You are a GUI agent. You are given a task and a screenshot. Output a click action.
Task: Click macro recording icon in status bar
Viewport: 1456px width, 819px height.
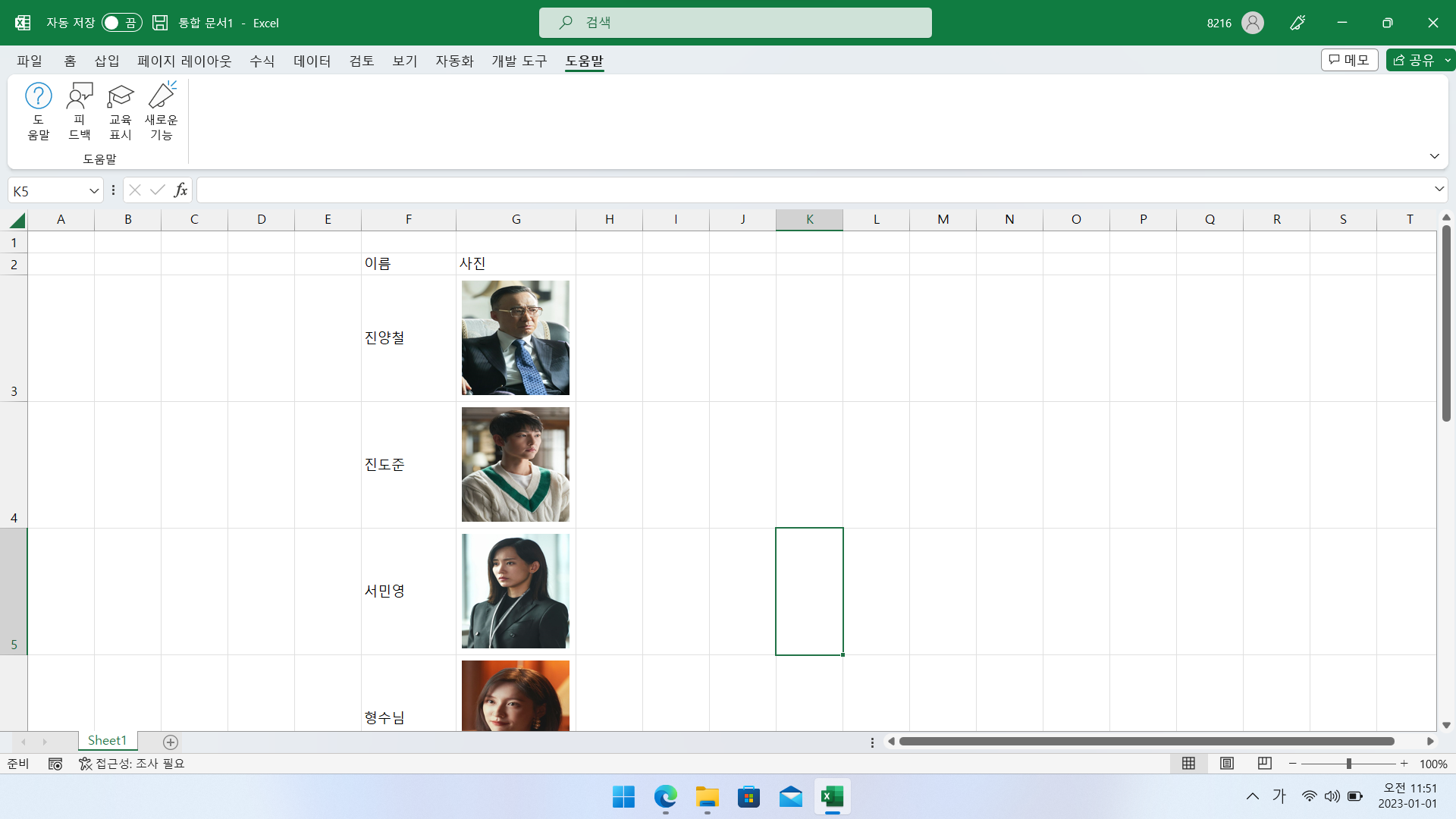(55, 764)
